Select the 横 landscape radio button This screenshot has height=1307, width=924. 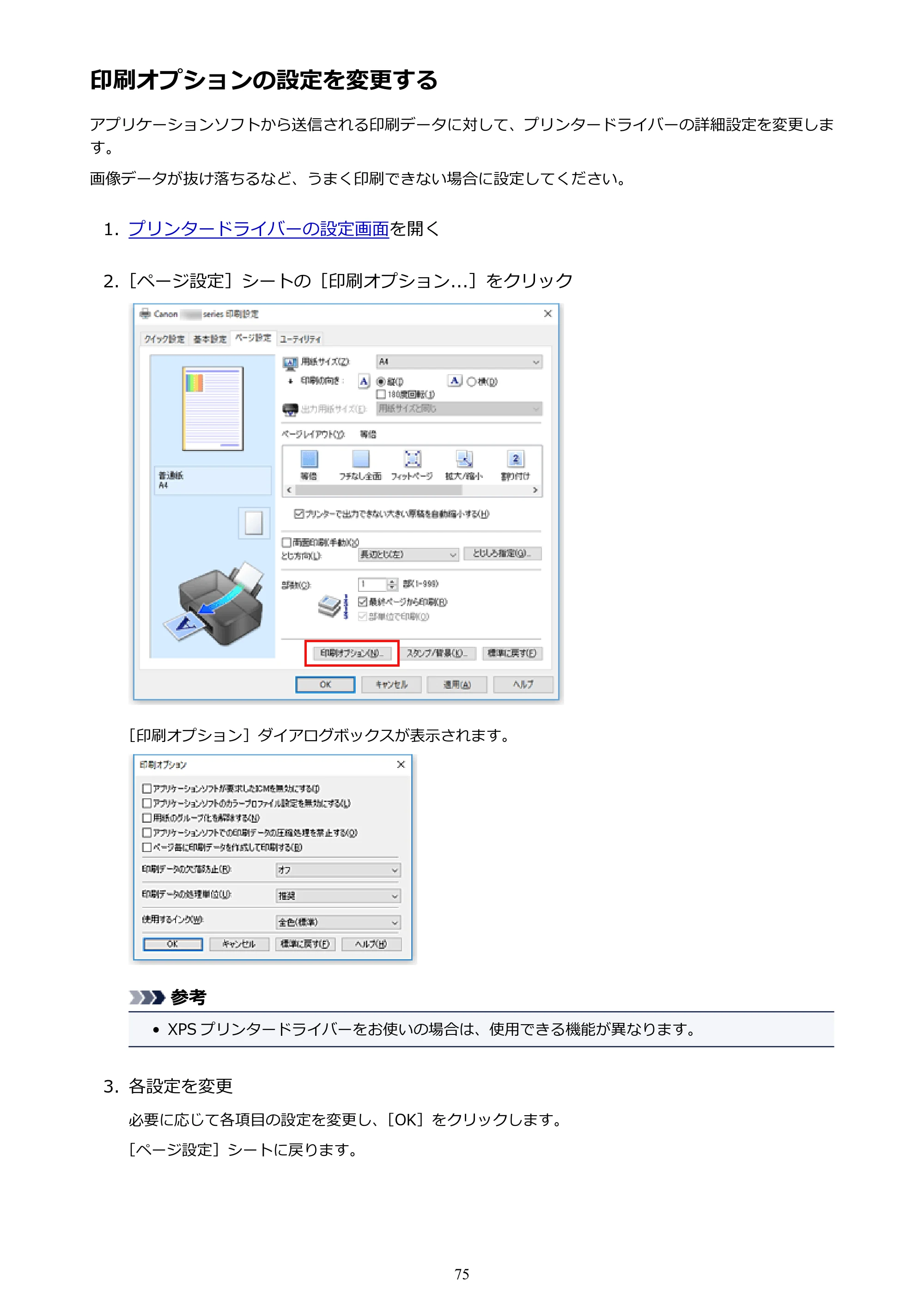coord(471,382)
